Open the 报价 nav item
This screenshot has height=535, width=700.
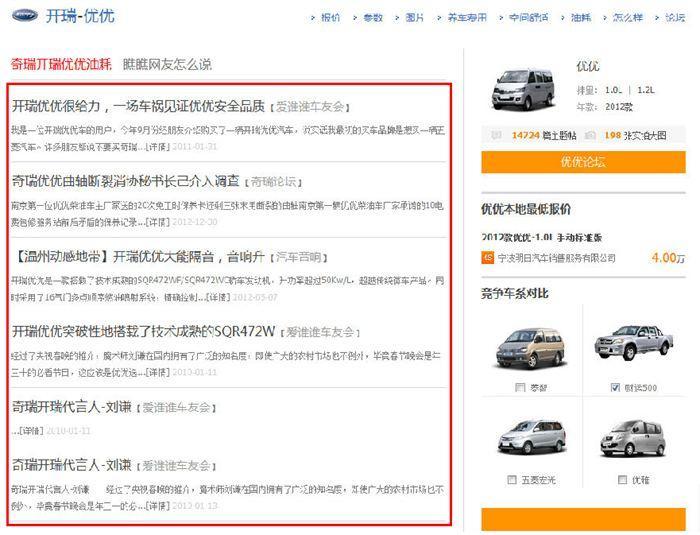330,17
